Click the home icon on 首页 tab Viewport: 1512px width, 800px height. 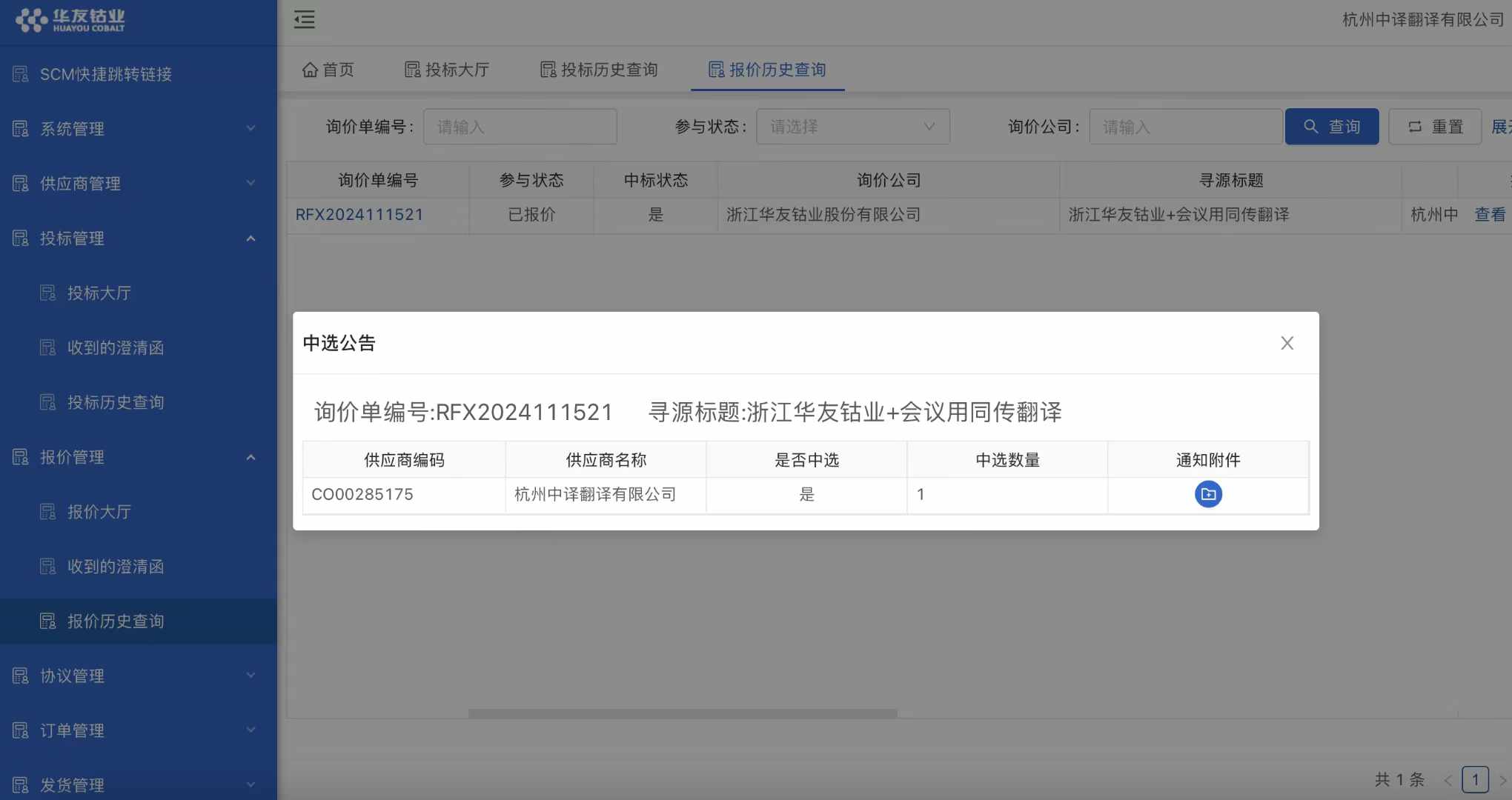pyautogui.click(x=310, y=70)
